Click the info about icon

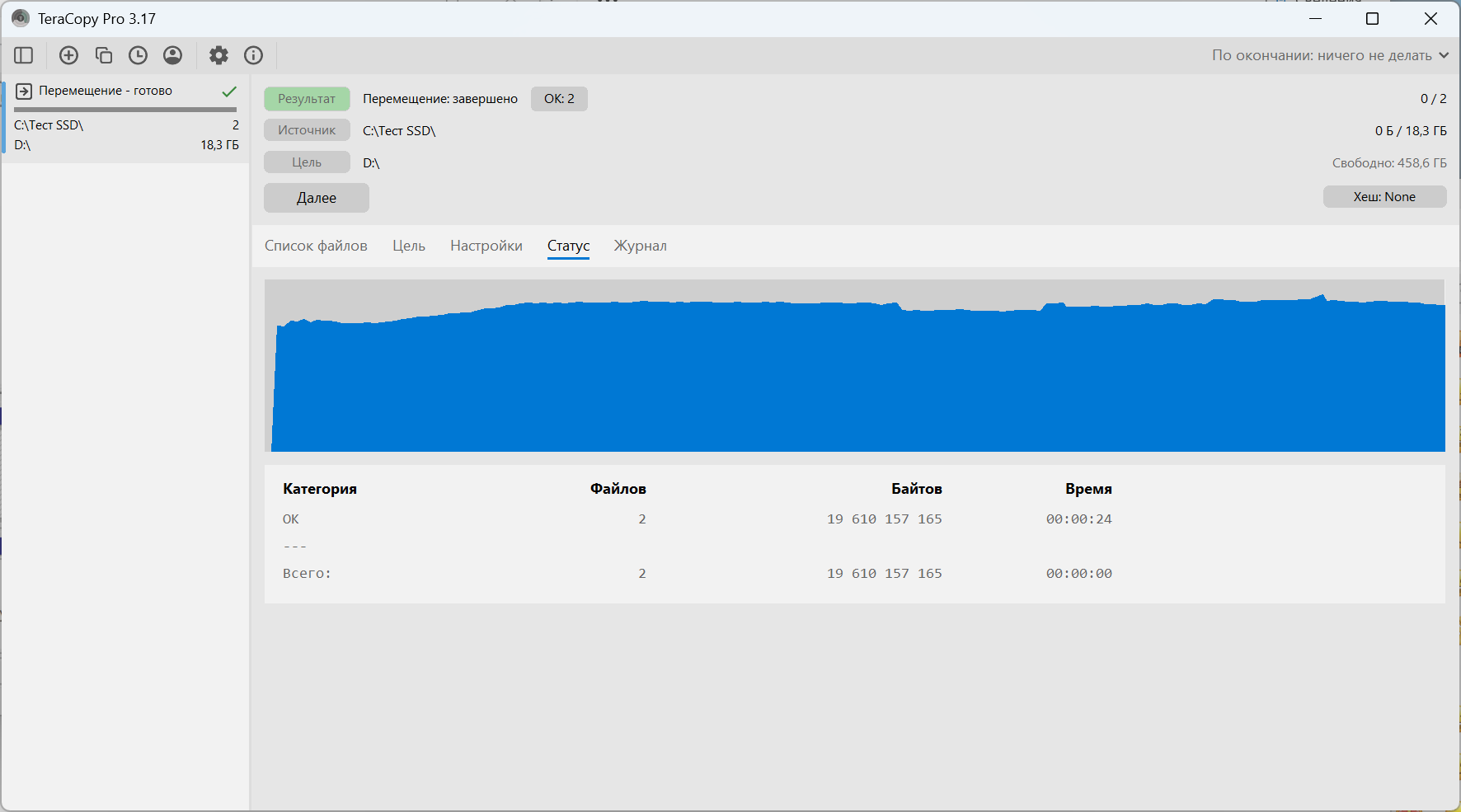pyautogui.click(x=254, y=55)
